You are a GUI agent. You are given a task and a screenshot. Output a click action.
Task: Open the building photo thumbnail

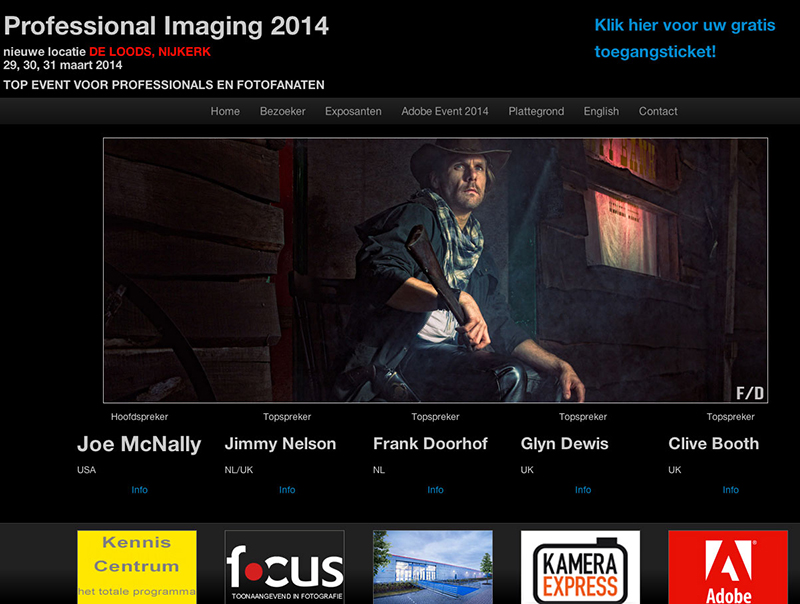[x=433, y=567]
